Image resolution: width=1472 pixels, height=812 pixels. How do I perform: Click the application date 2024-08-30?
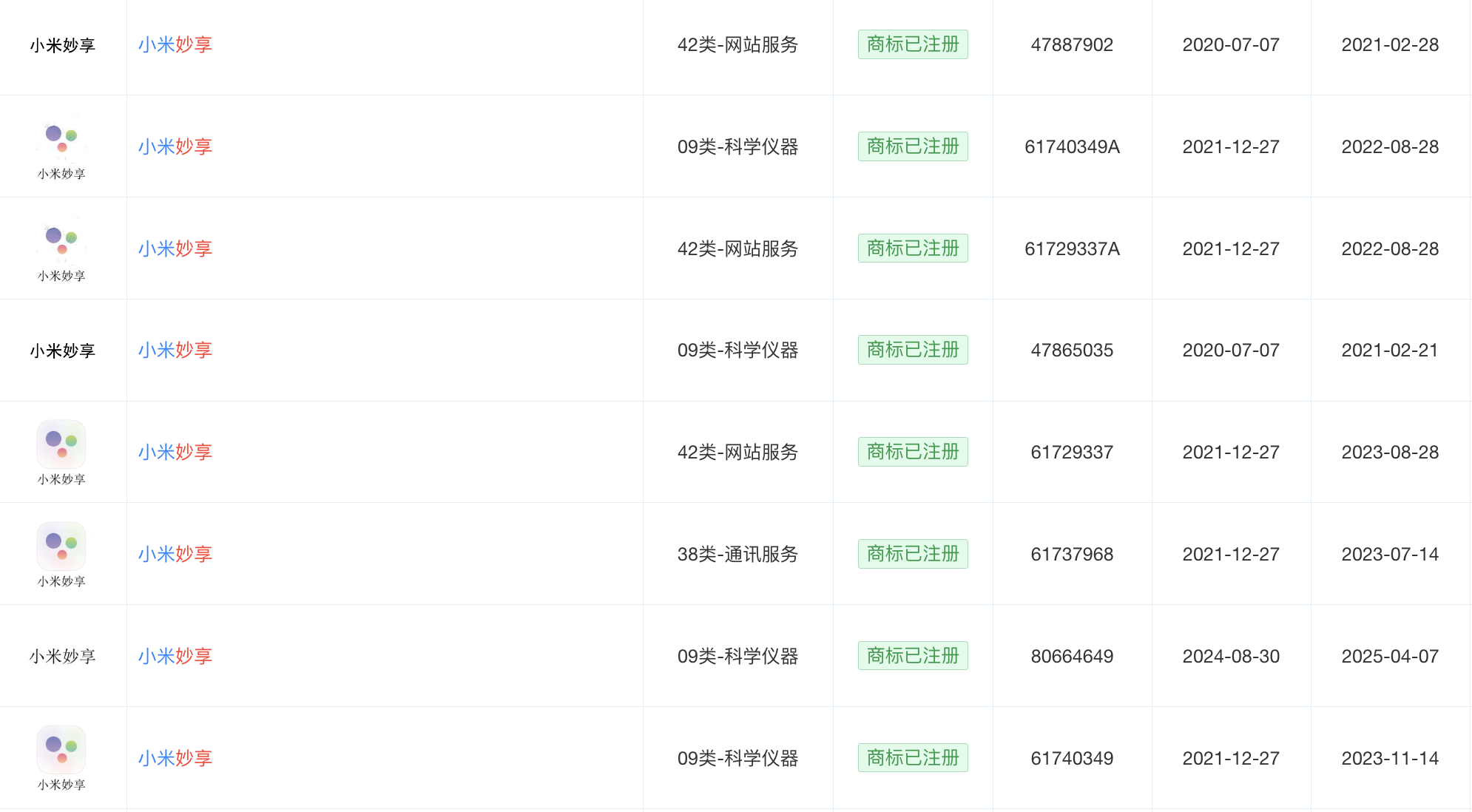pyautogui.click(x=1231, y=656)
